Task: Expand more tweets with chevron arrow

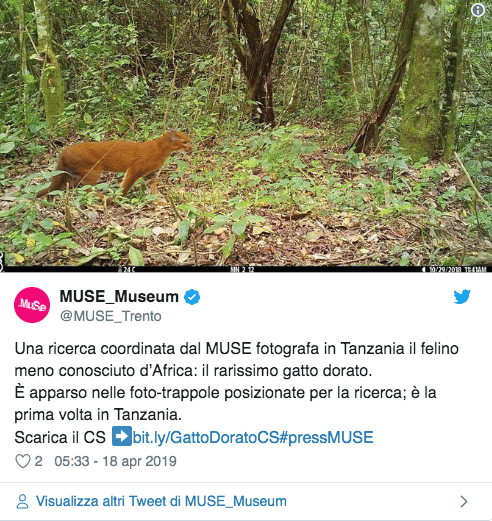Action: pyautogui.click(x=464, y=501)
